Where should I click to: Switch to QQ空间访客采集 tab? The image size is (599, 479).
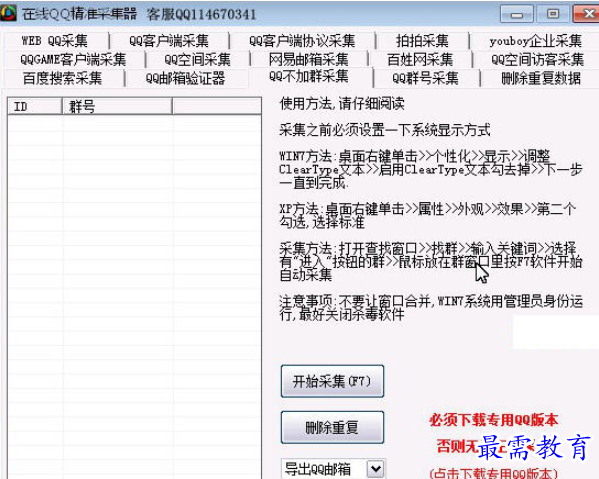537,60
